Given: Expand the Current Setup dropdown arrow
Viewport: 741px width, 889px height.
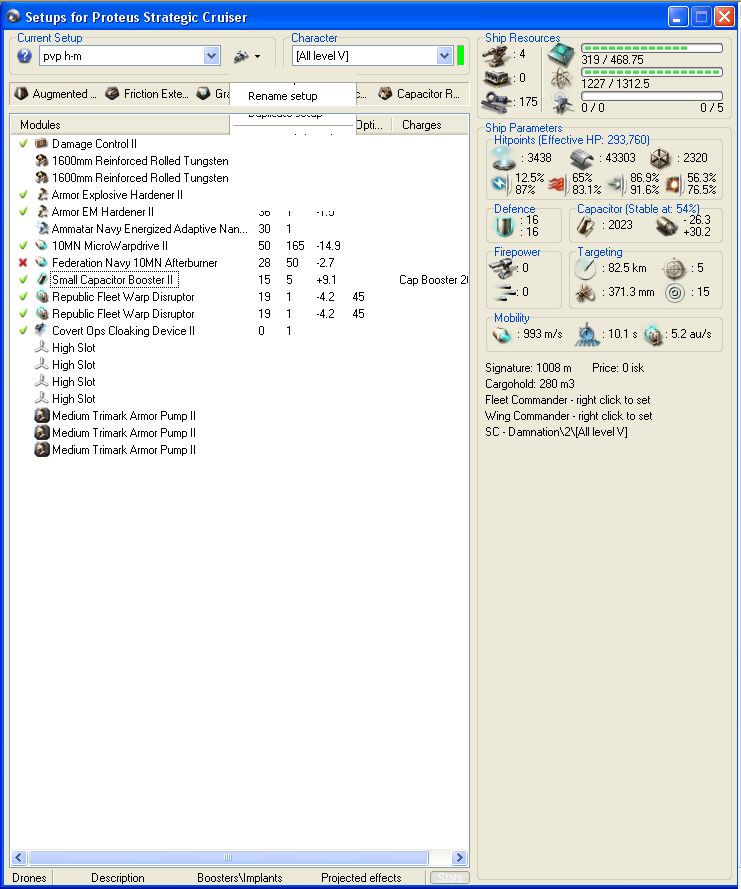Looking at the screenshot, I should (211, 56).
